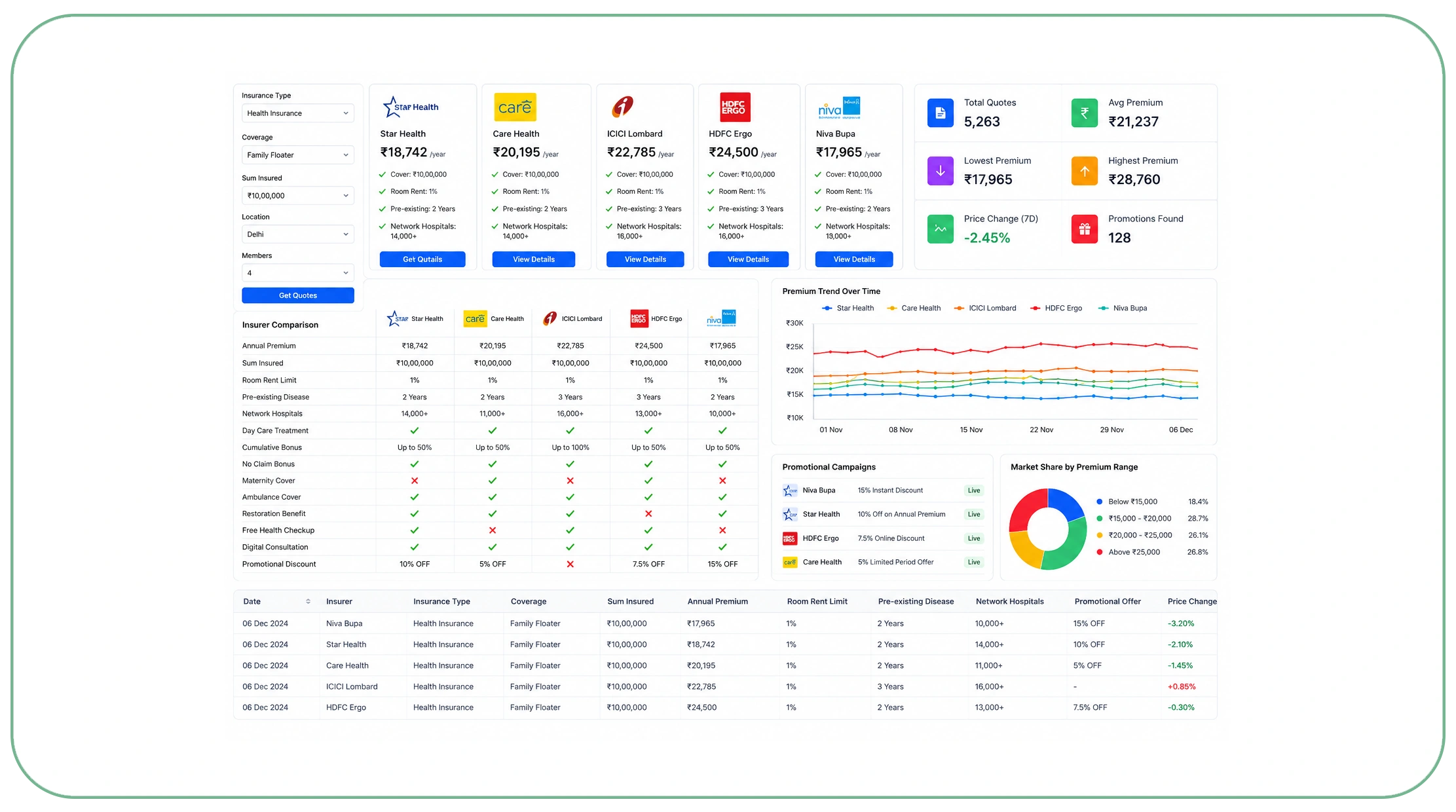The height and width of the screenshot is (812, 1456).
Task: Click the Price Change trend icon
Action: coord(940,229)
